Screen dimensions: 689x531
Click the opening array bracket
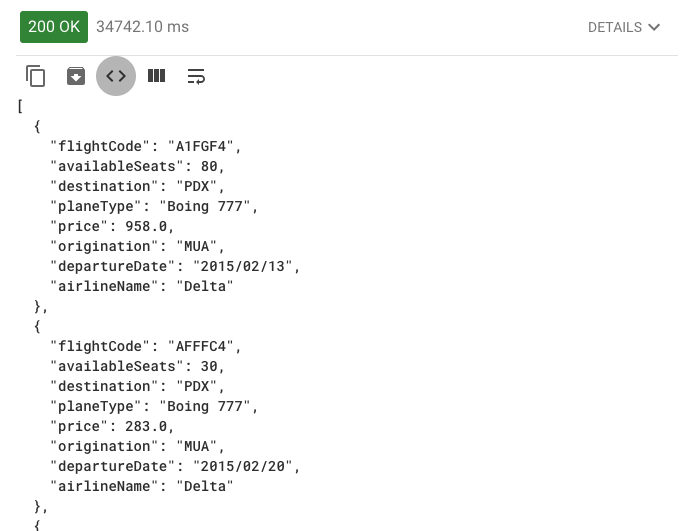pos(20,106)
